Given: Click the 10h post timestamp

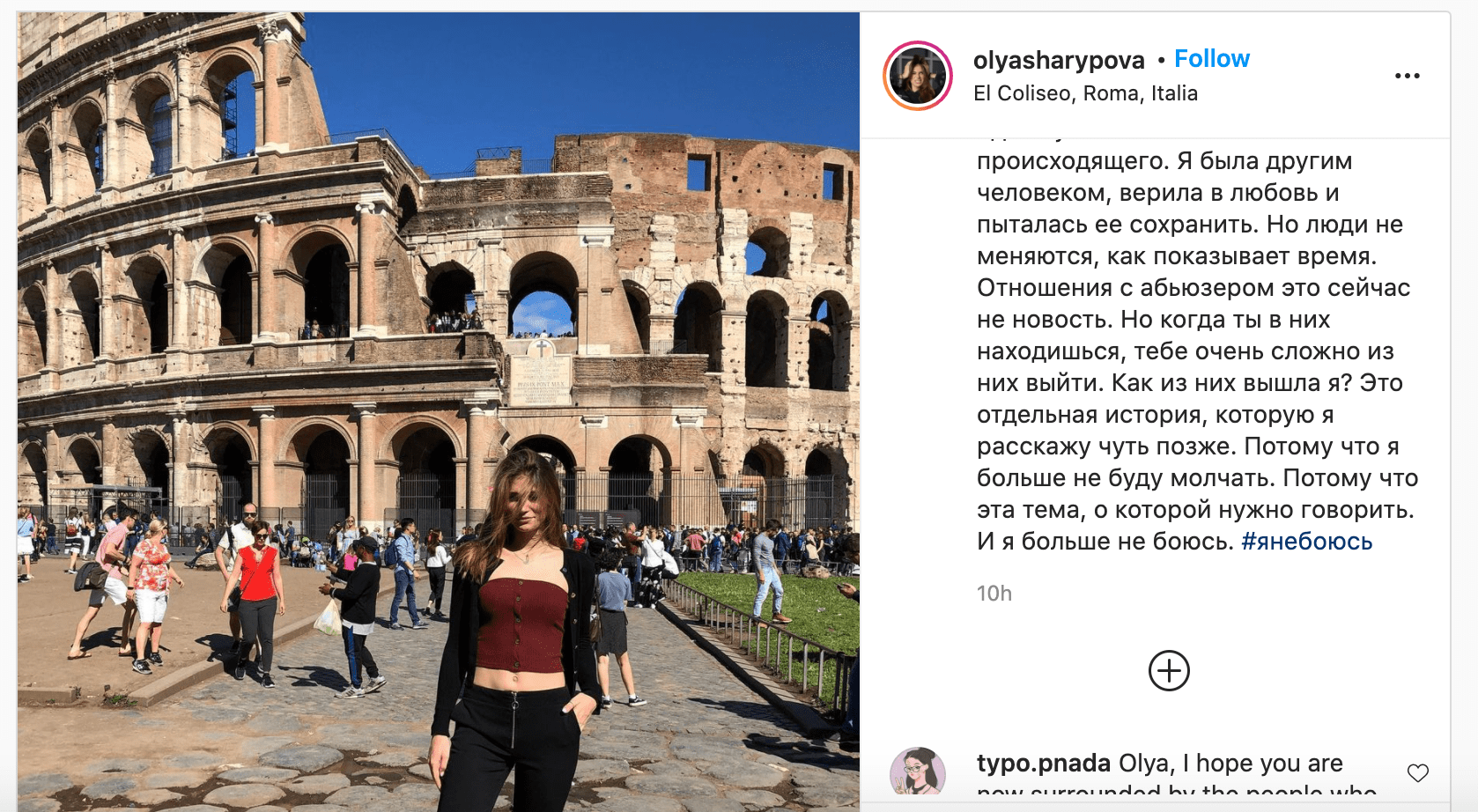Looking at the screenshot, I should (994, 594).
